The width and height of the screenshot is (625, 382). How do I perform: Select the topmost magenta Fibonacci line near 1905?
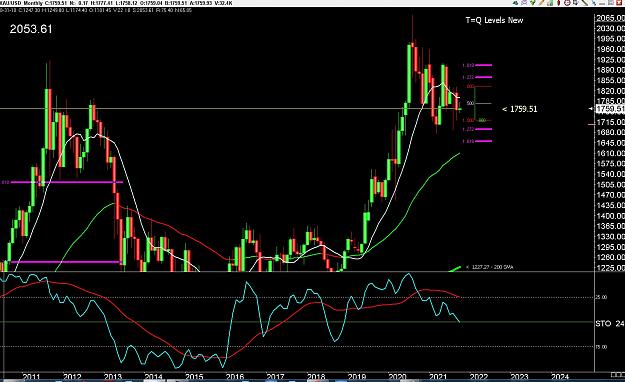(483, 65)
